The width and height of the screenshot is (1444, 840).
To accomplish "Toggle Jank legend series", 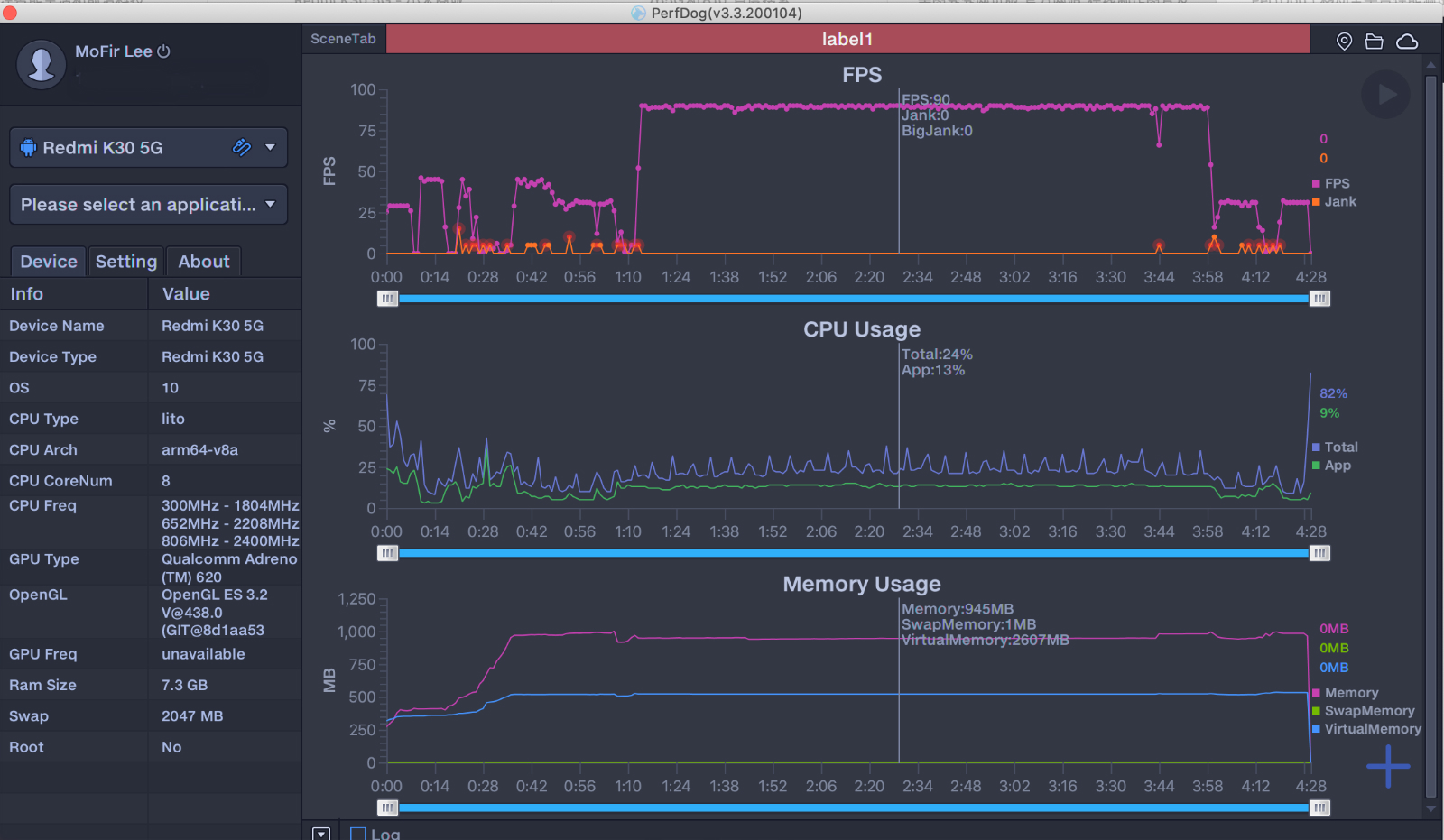I will 1334,201.
